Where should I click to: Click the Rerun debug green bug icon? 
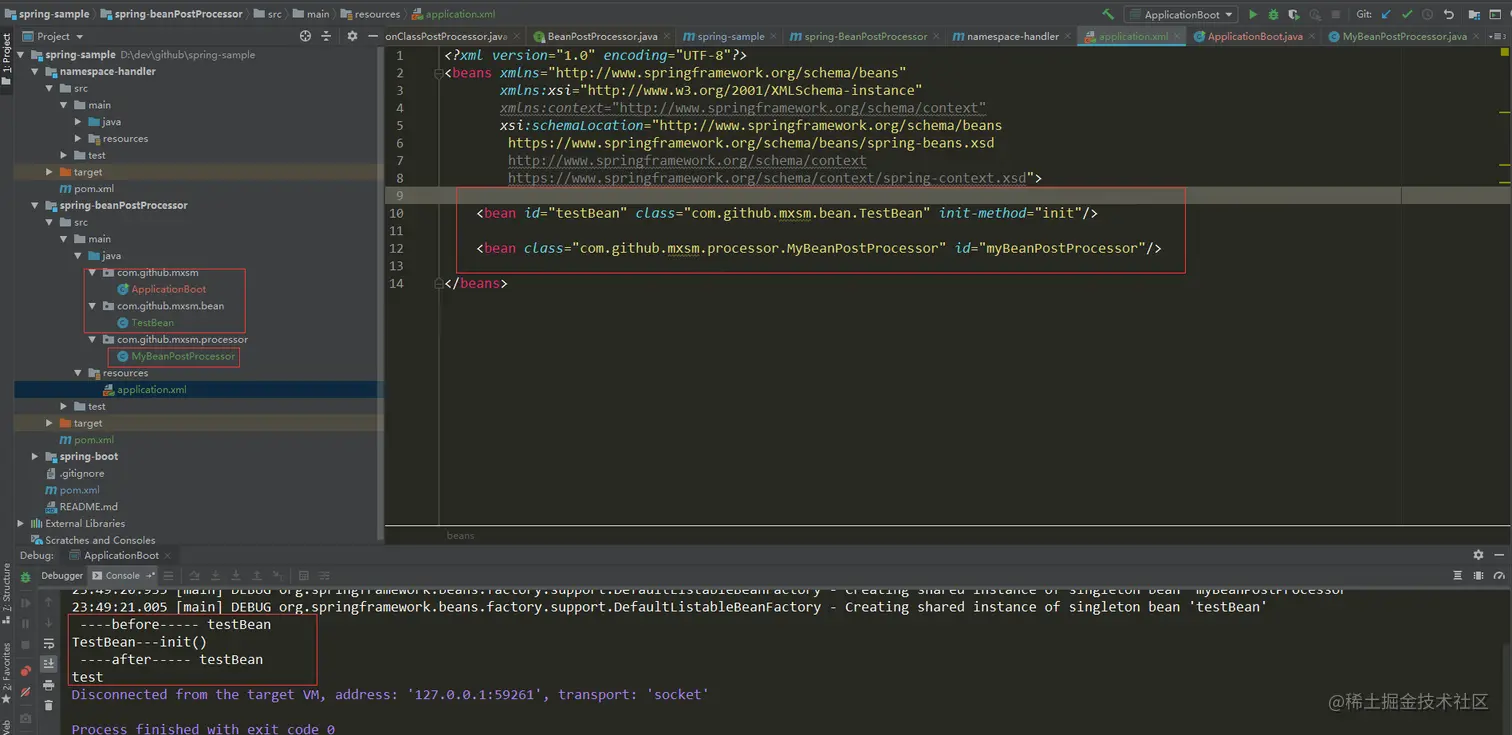click(26, 577)
